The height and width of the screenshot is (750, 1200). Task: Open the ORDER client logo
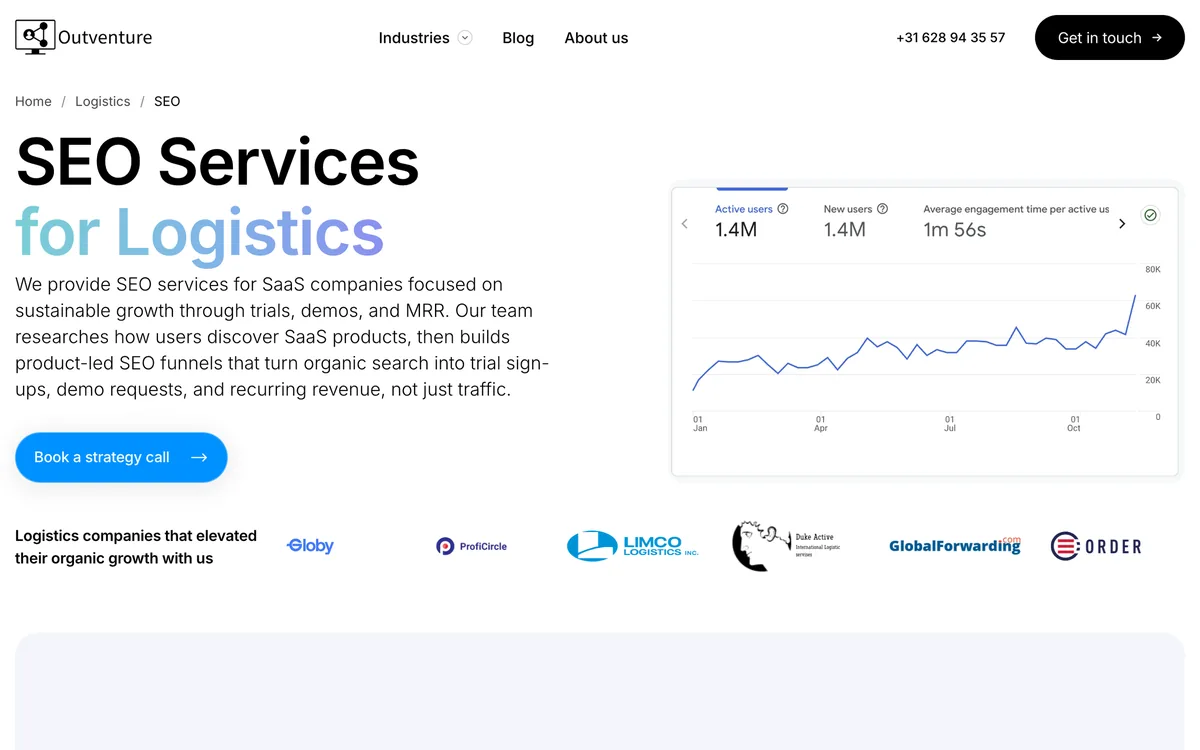point(1096,546)
